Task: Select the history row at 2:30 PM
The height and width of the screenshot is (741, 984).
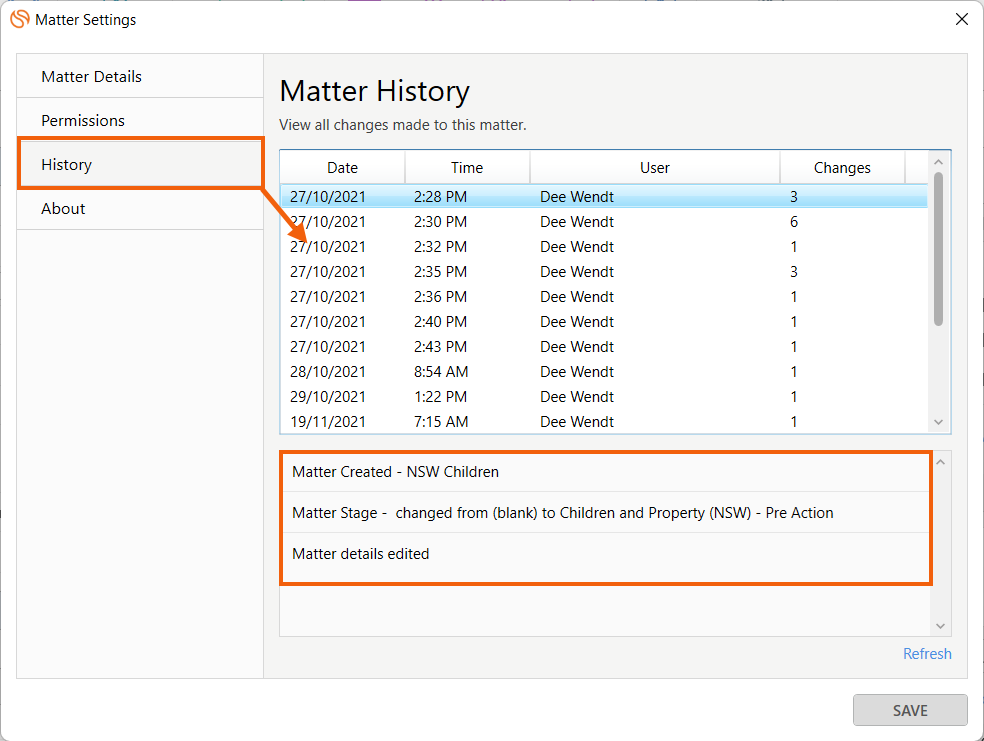Action: click(604, 221)
